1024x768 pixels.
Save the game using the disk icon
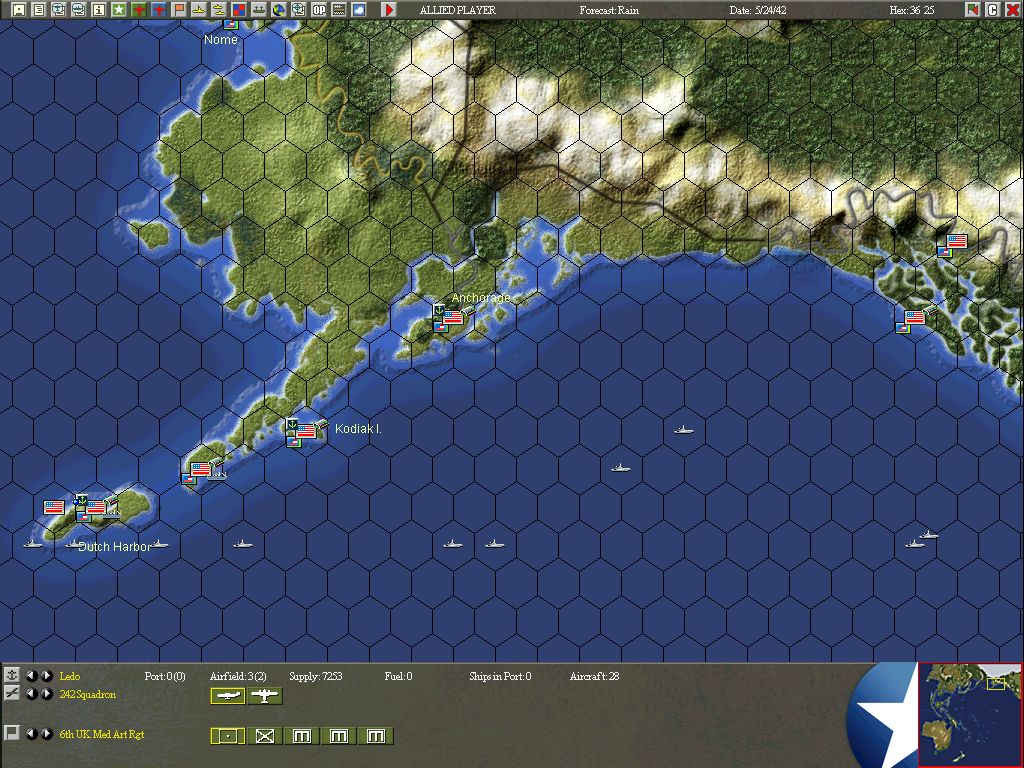[x=18, y=9]
